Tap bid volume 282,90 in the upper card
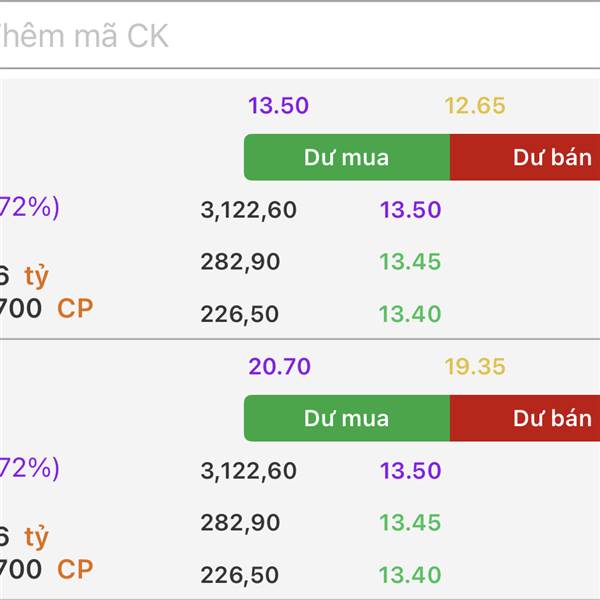This screenshot has height=600, width=600. tap(240, 262)
